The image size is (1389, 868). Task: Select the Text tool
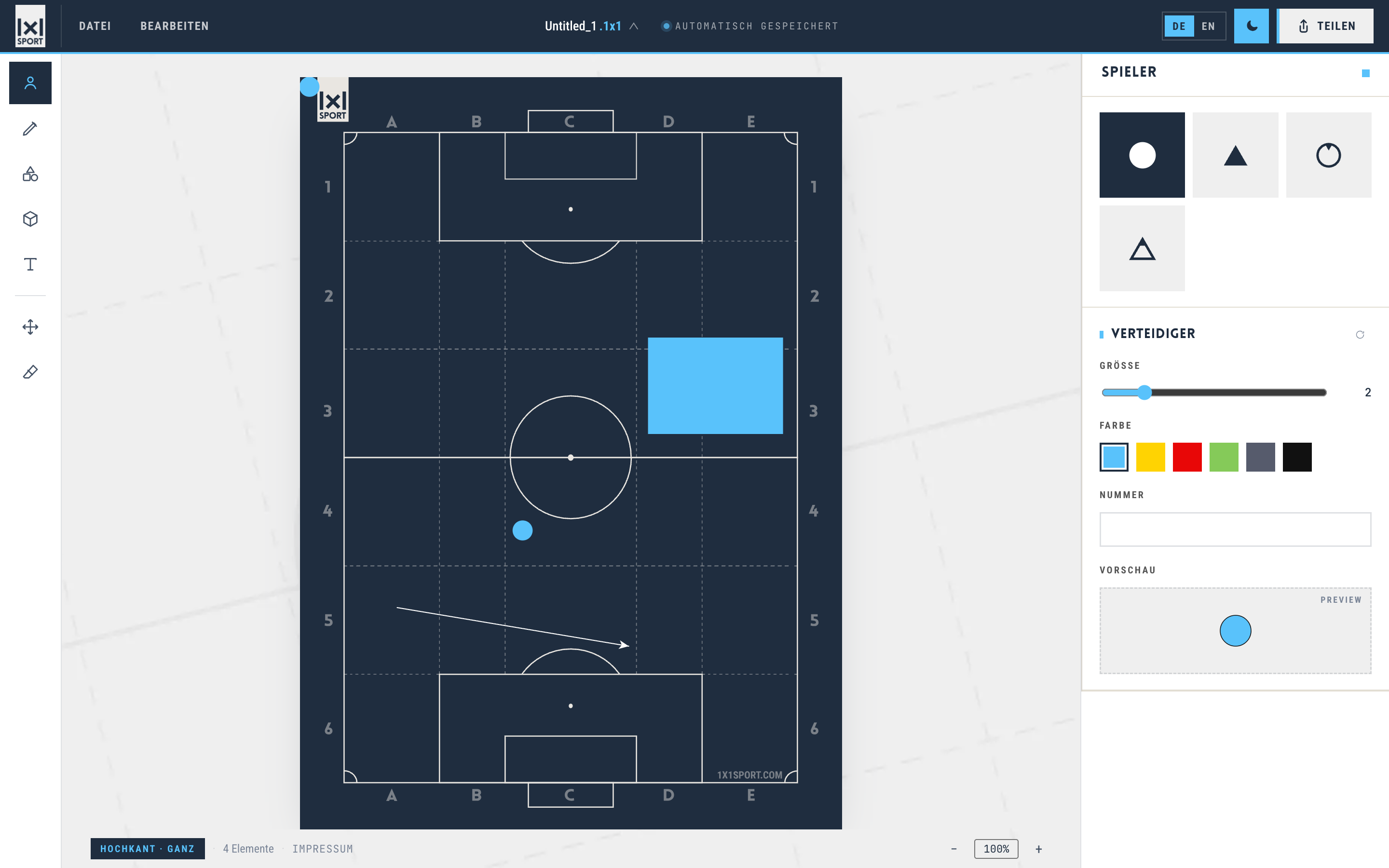click(x=30, y=264)
